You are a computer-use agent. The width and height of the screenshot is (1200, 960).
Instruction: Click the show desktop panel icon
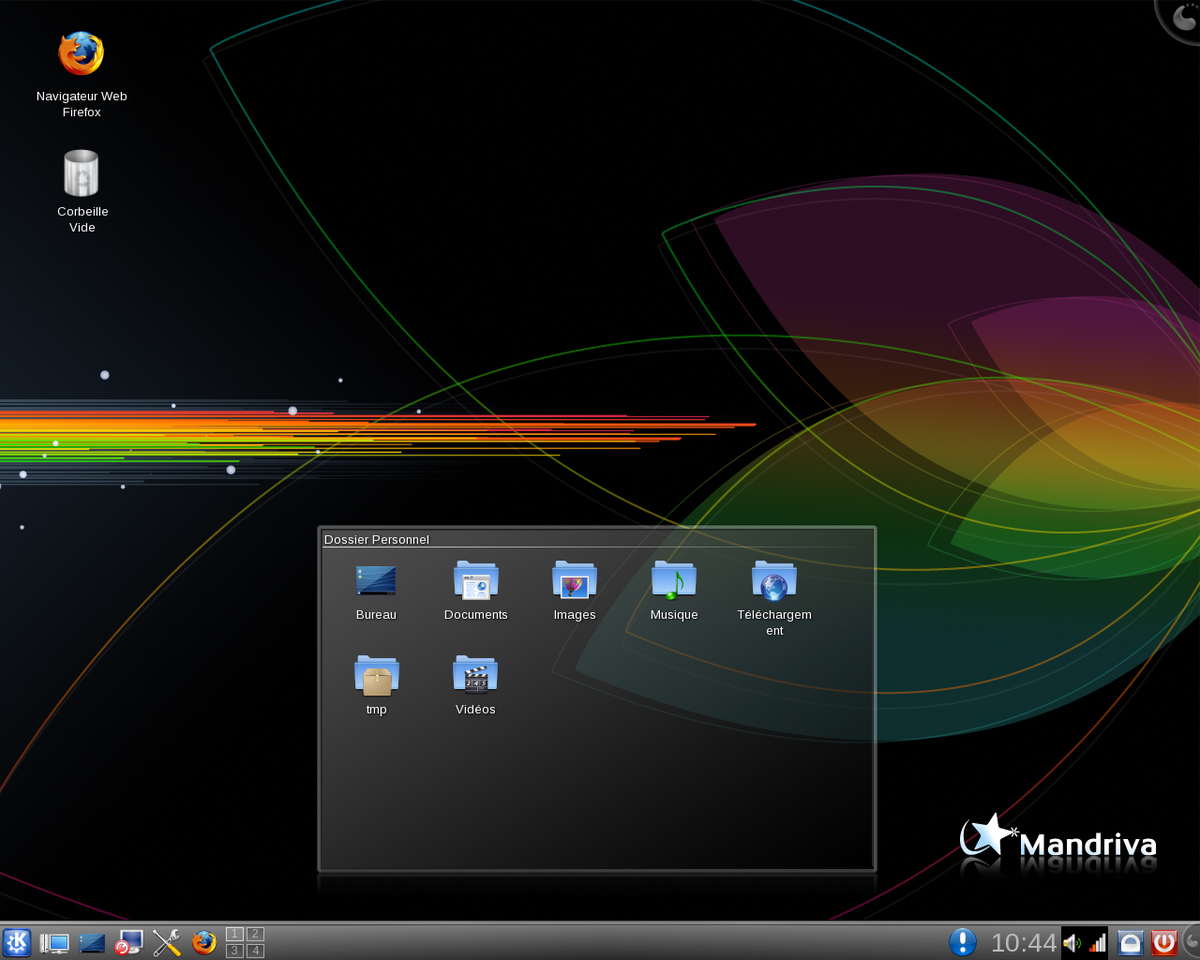(x=92, y=942)
